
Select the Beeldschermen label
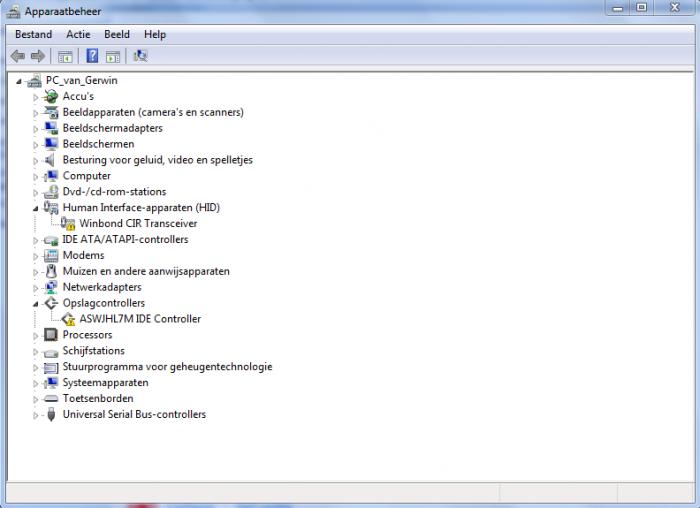coord(98,144)
